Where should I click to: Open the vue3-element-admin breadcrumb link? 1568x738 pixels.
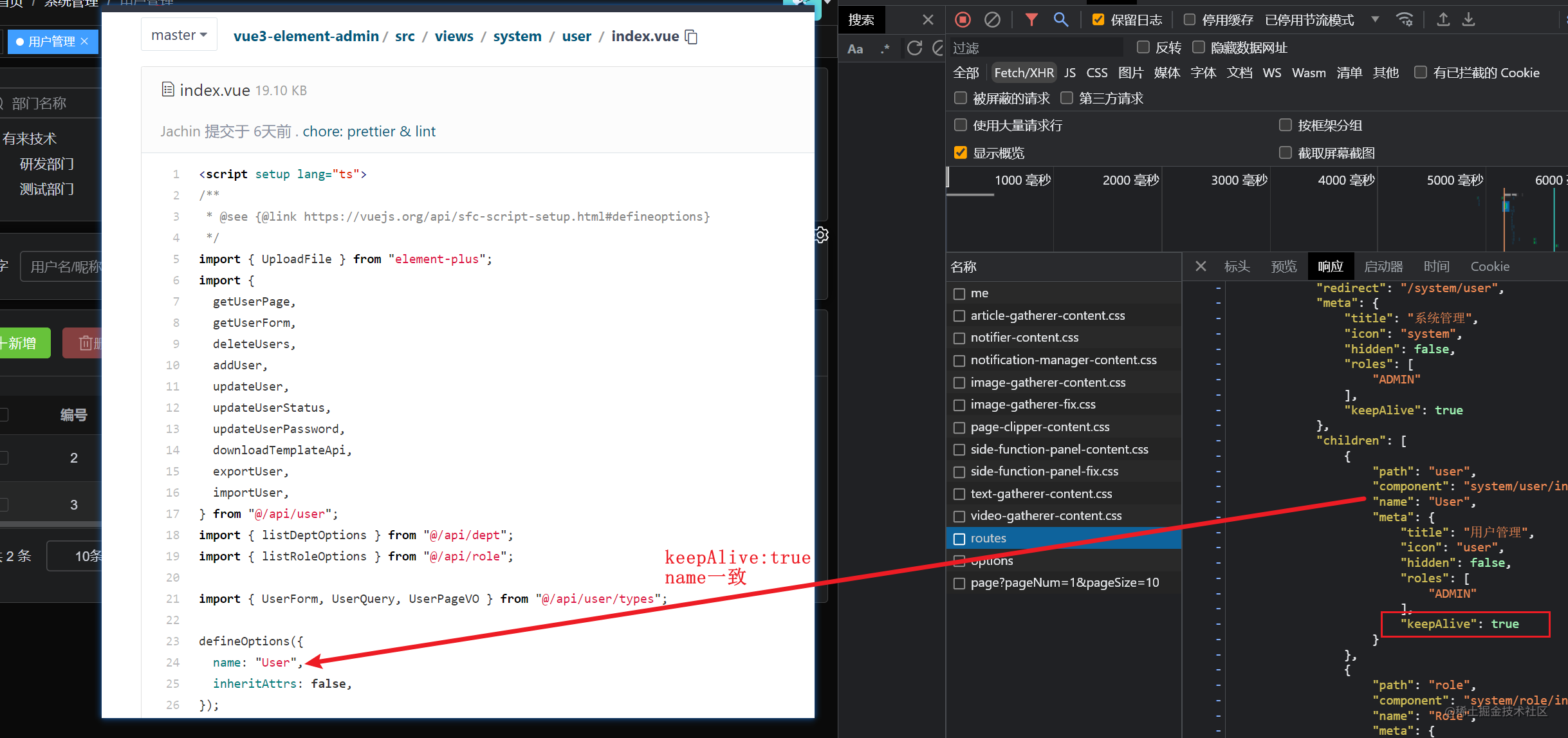[x=306, y=37]
